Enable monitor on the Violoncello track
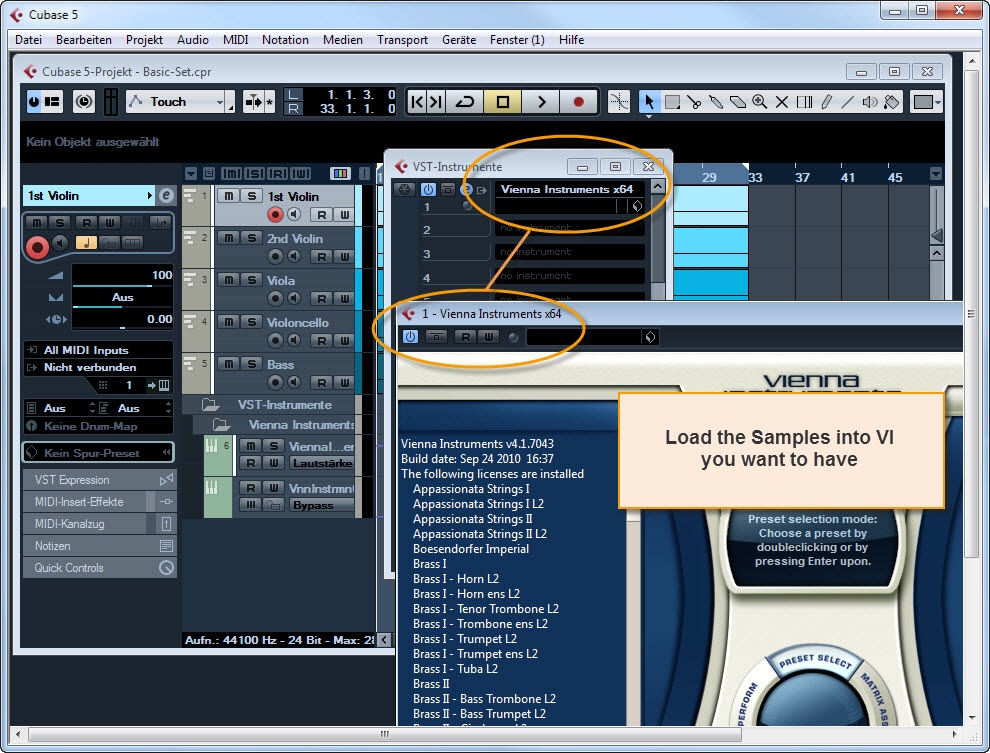 click(x=294, y=340)
